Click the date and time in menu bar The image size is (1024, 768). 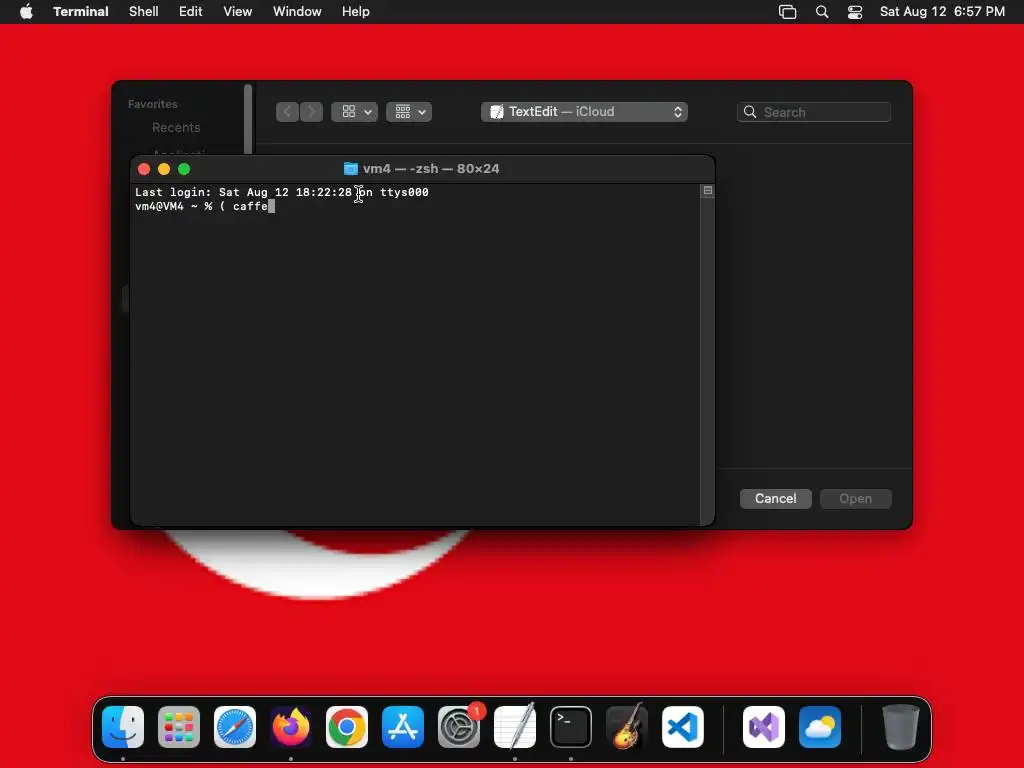coord(942,12)
